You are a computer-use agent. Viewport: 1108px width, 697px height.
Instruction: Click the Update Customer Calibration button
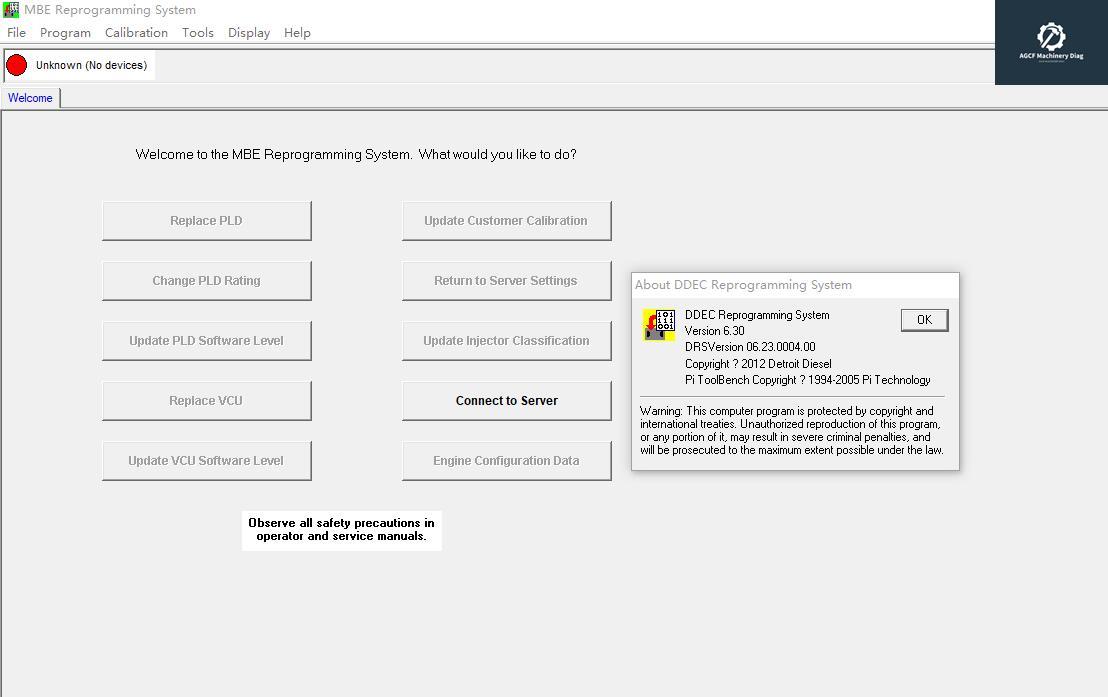[x=506, y=220]
